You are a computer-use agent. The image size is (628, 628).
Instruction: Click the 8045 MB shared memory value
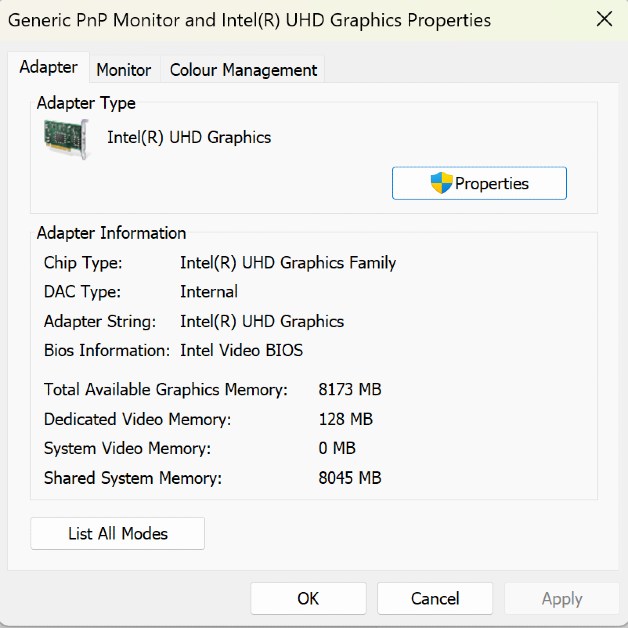(350, 478)
